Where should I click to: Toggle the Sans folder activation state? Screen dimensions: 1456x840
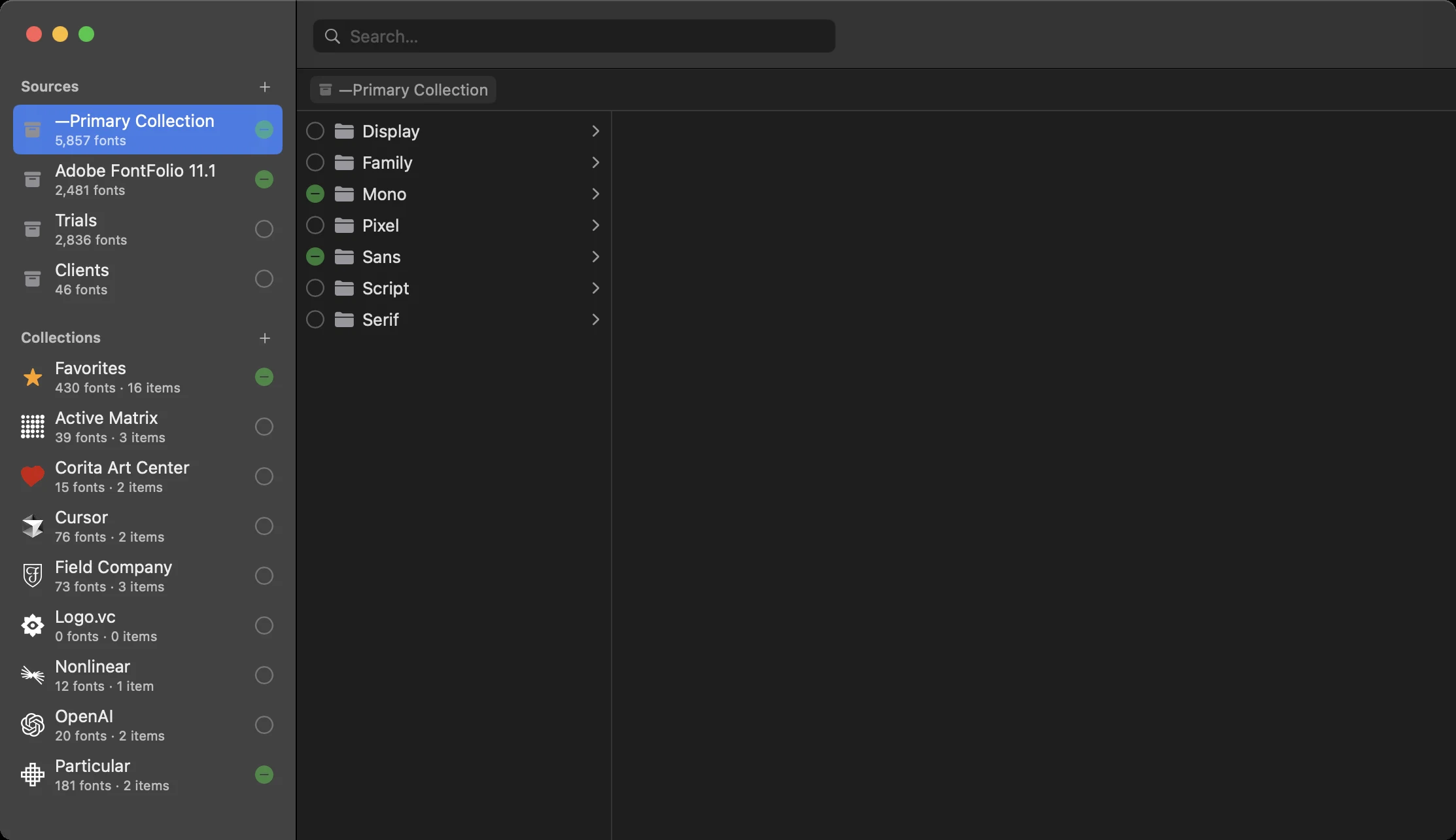(x=315, y=256)
